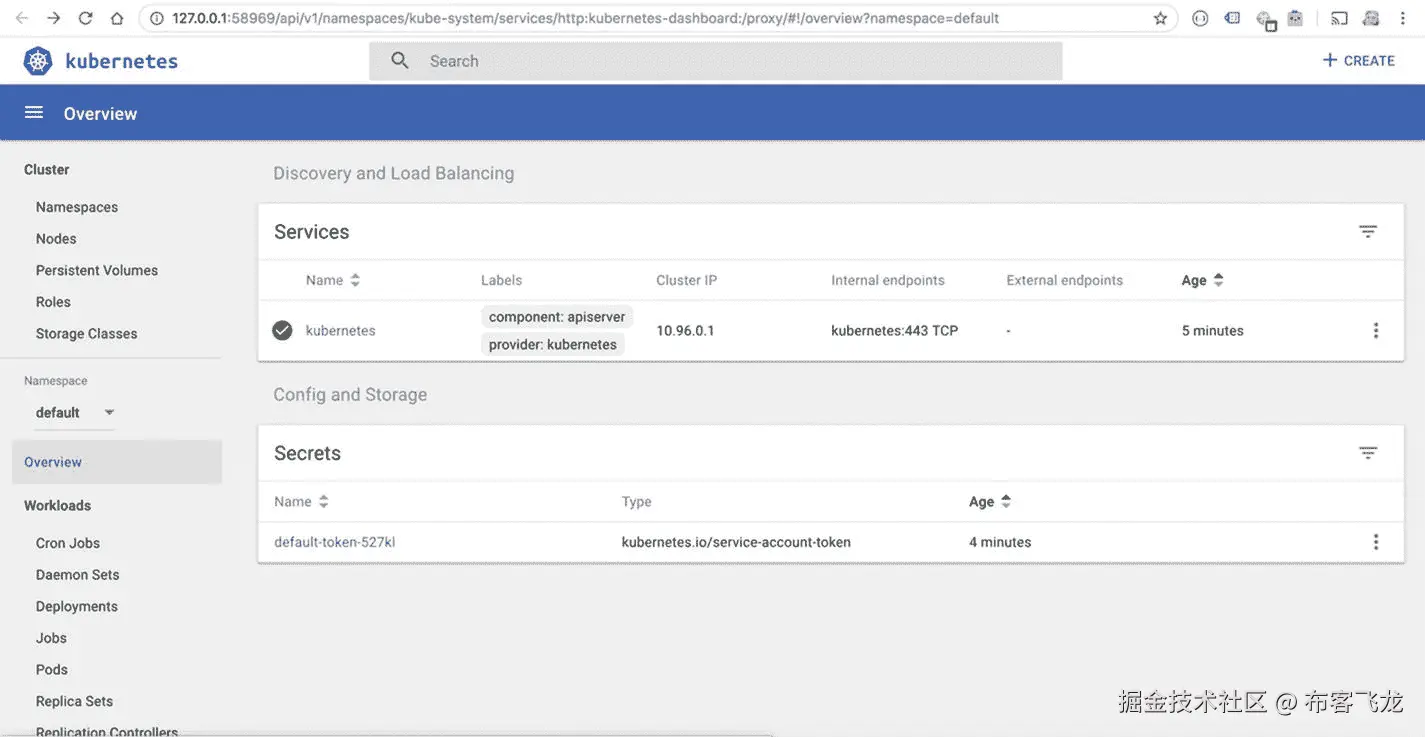The width and height of the screenshot is (1425, 737).
Task: Click the 'provider: kubernetes' label chip
Action: [553, 345]
